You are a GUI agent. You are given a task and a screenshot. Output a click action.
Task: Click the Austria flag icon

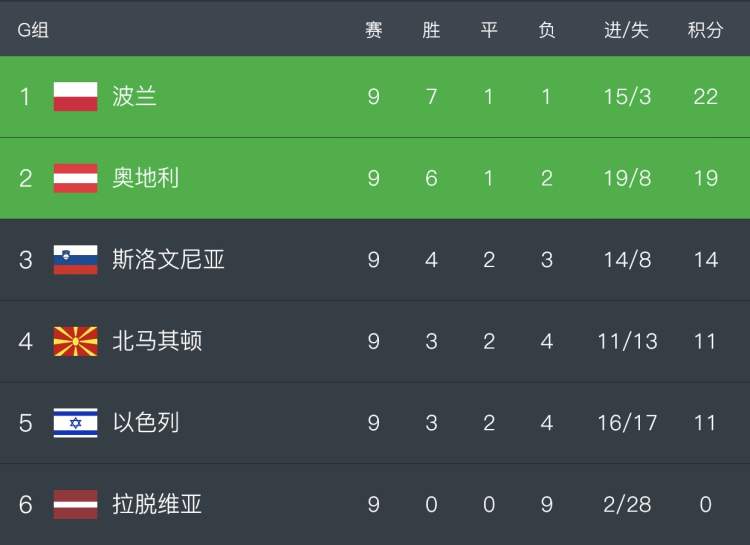click(x=76, y=178)
